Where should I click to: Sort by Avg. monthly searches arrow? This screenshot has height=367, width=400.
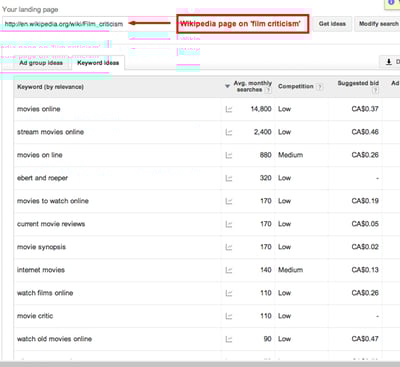click(227, 86)
